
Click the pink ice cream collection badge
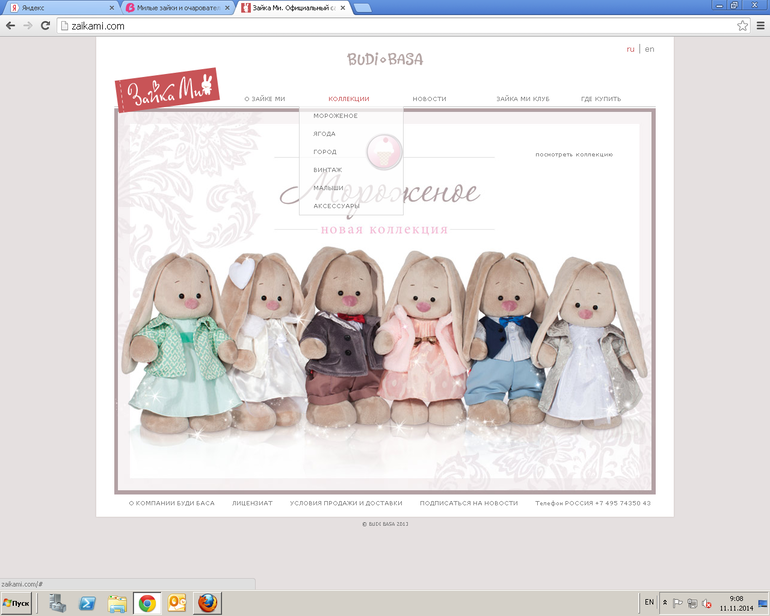pyautogui.click(x=385, y=152)
